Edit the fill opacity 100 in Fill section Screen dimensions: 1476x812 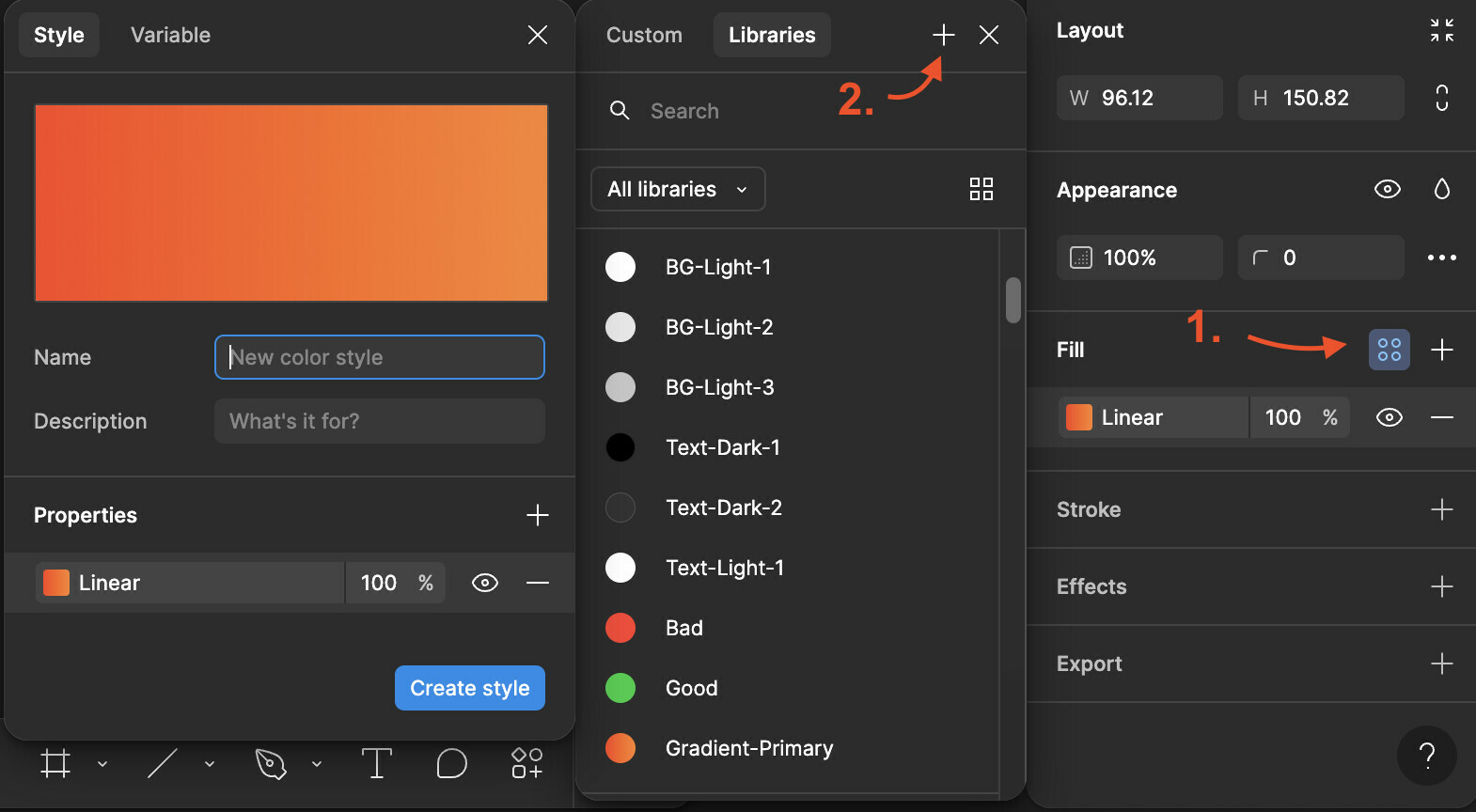click(x=1282, y=417)
